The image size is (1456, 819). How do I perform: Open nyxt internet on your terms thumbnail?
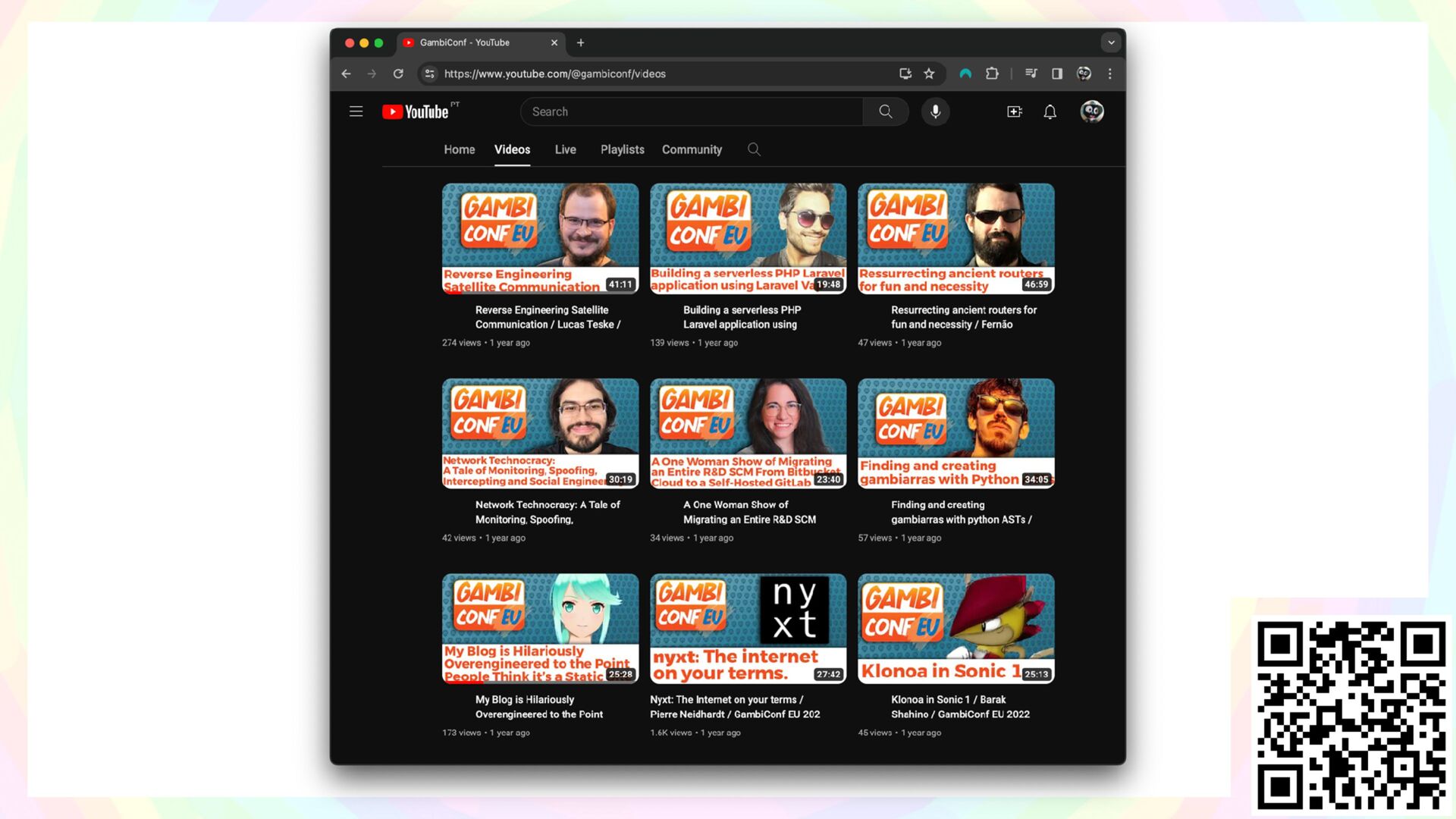click(x=748, y=628)
